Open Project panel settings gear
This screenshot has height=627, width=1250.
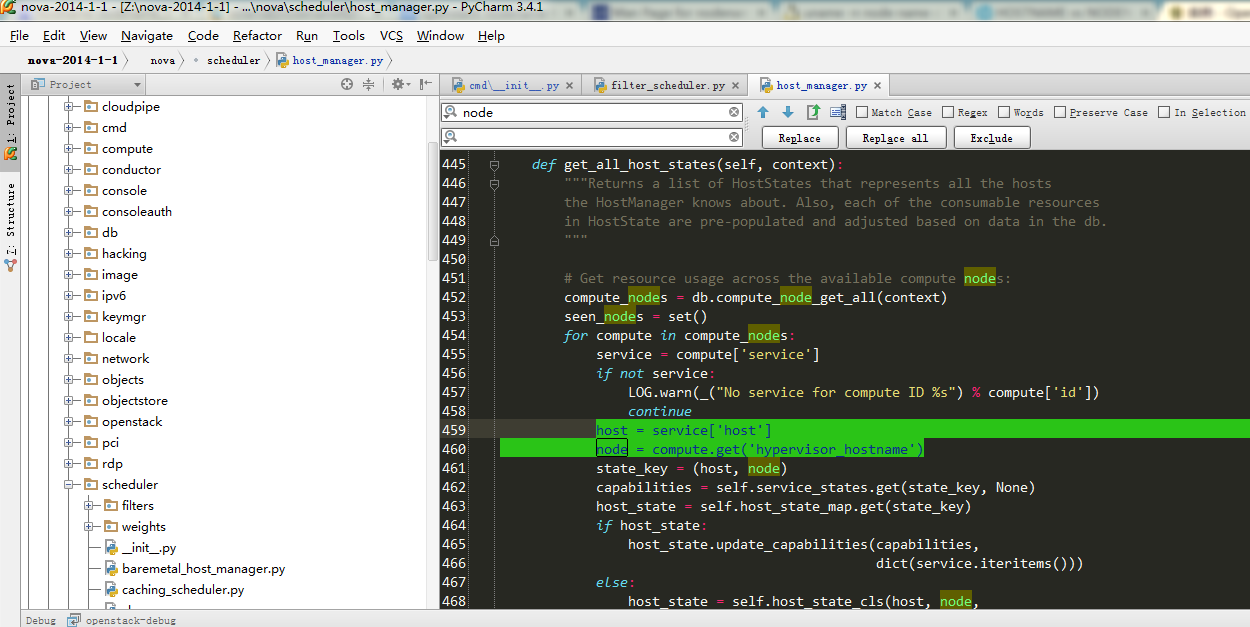pos(399,85)
